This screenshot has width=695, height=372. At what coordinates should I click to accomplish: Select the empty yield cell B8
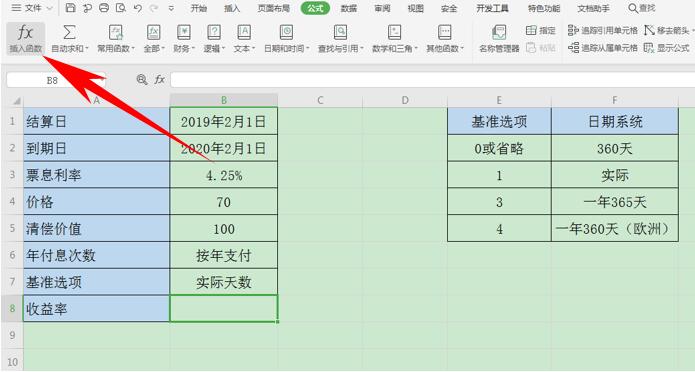224,309
